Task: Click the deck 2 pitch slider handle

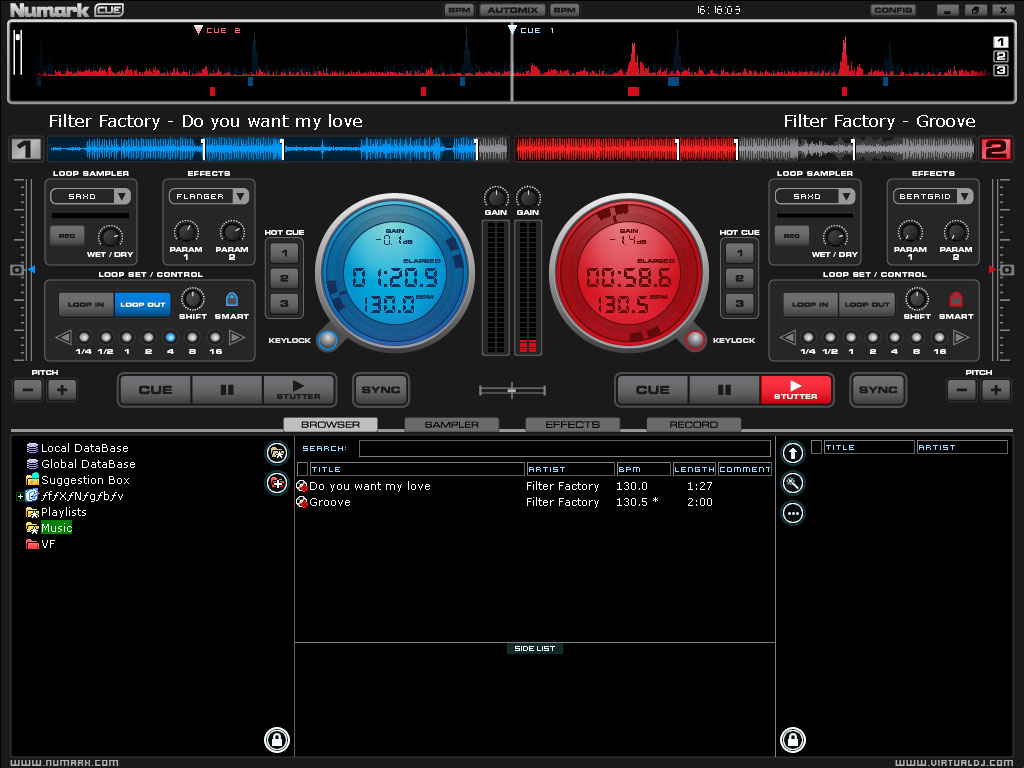Action: pyautogui.click(x=1007, y=270)
